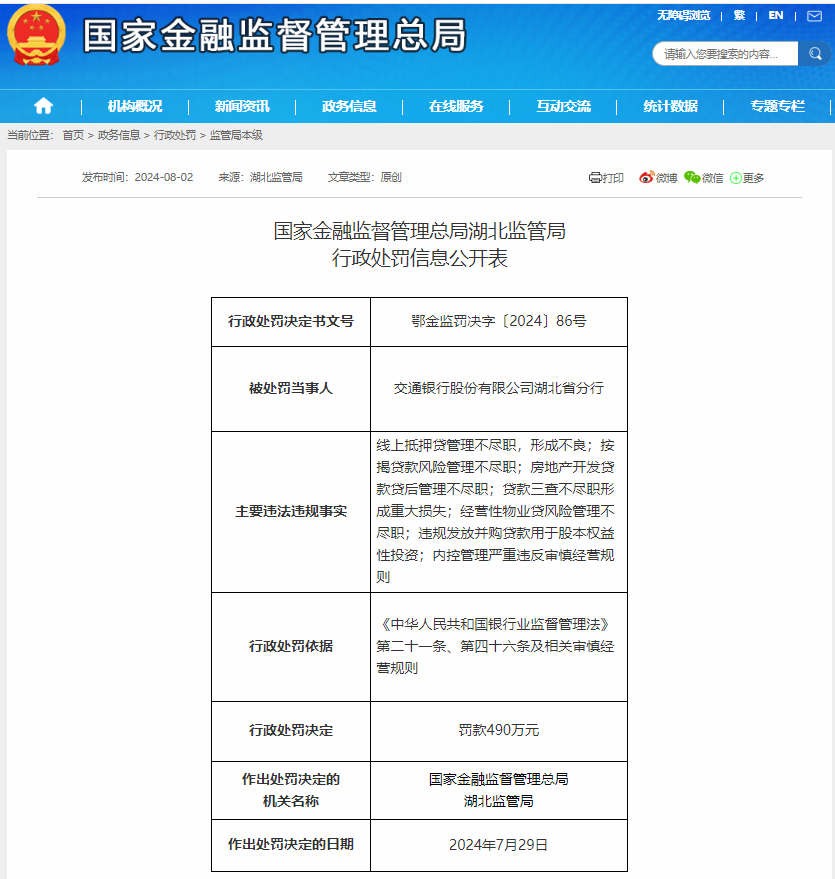Open the 新闻资讯 menu
This screenshot has height=879, width=835.
(x=242, y=106)
